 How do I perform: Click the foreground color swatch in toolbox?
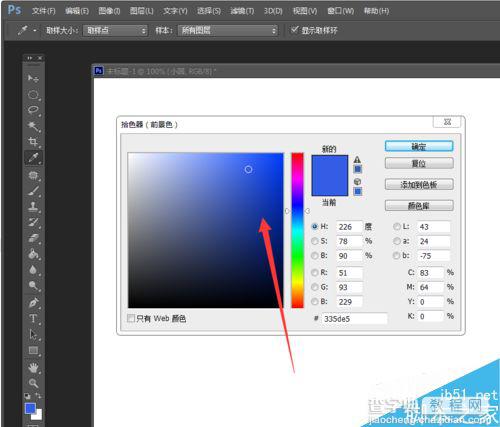[30, 408]
